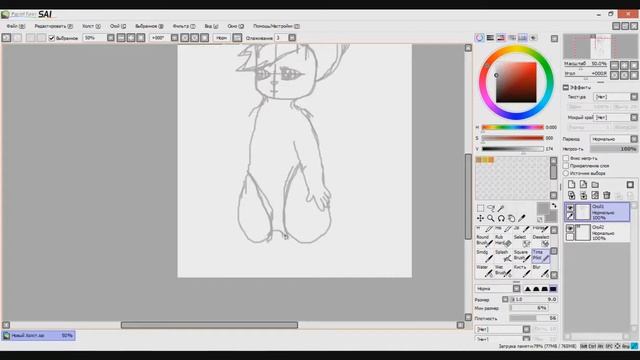Select the Источник выбора radio option
Viewport: 640px width, 360px height.
[x=566, y=173]
